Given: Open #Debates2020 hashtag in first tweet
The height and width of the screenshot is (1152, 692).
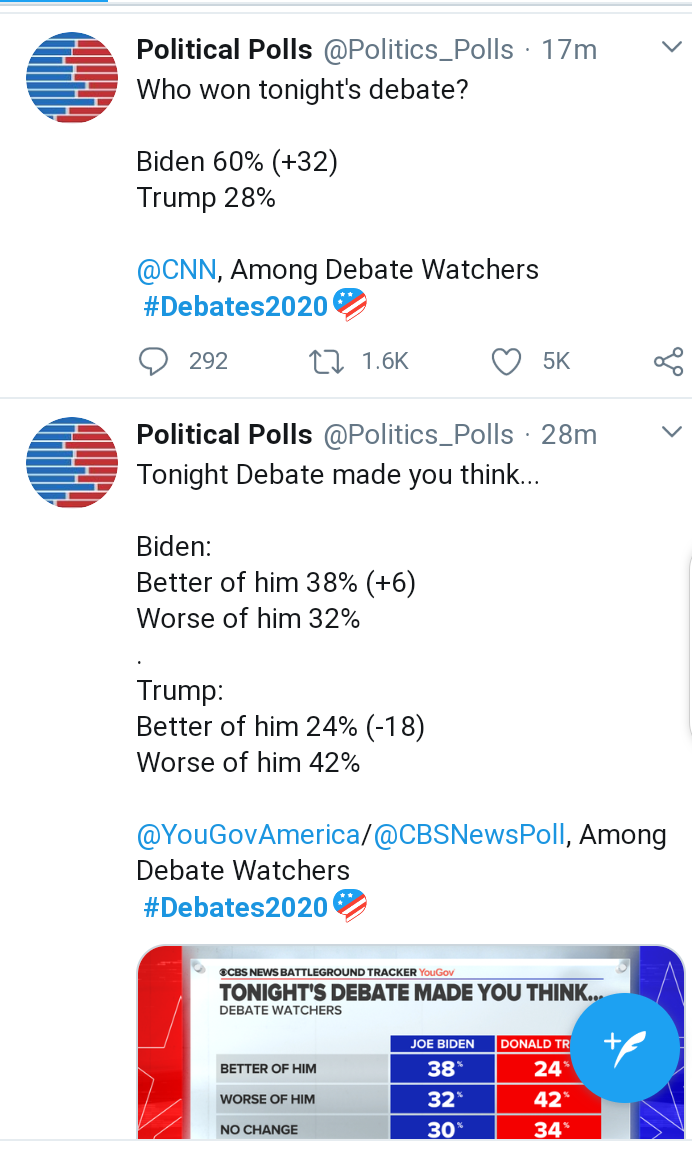Looking at the screenshot, I should (235, 306).
